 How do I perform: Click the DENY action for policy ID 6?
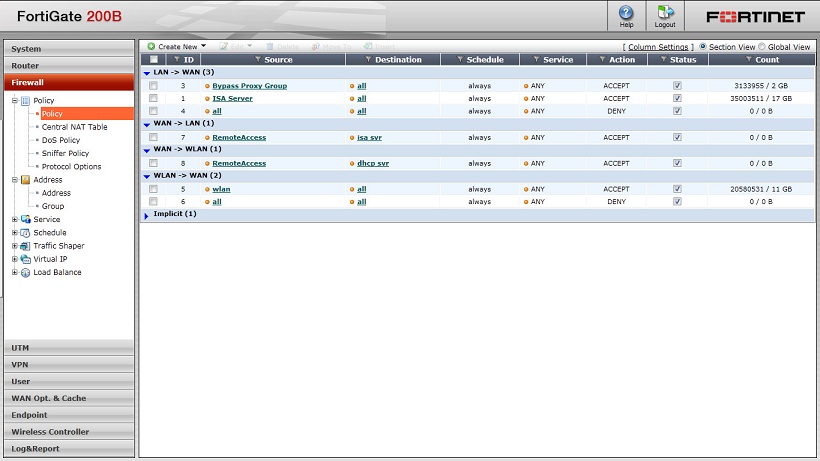click(617, 202)
